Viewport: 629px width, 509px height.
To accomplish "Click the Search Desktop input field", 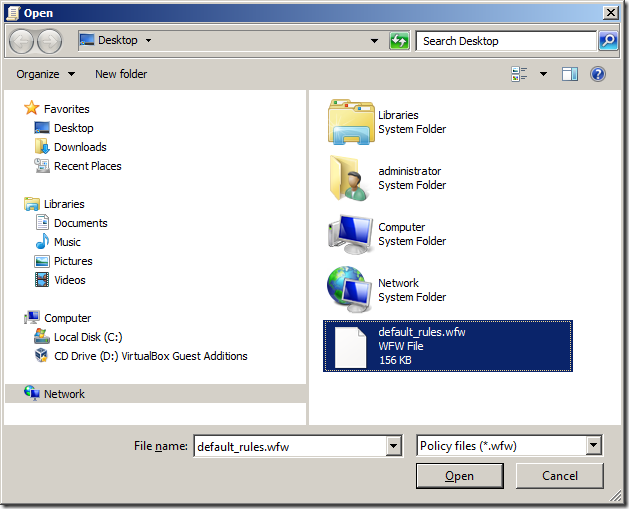I will click(x=506, y=41).
